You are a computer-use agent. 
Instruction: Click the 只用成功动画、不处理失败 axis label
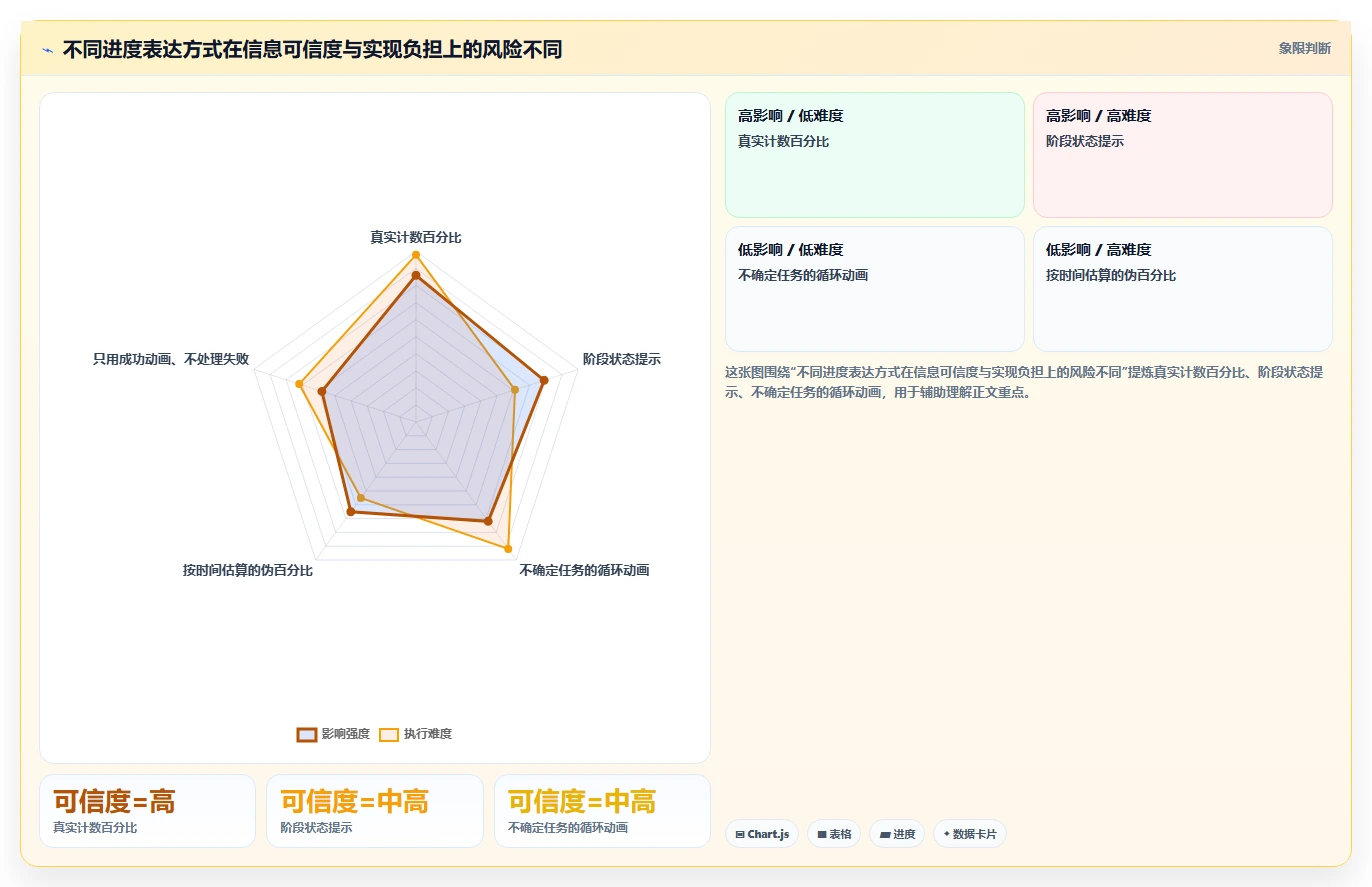click(171, 359)
